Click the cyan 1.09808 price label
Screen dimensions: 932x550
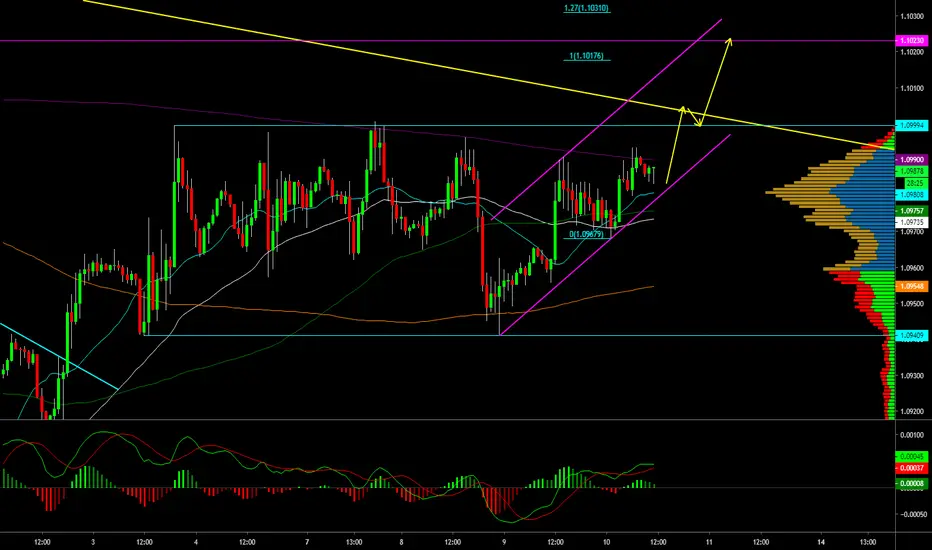911,194
